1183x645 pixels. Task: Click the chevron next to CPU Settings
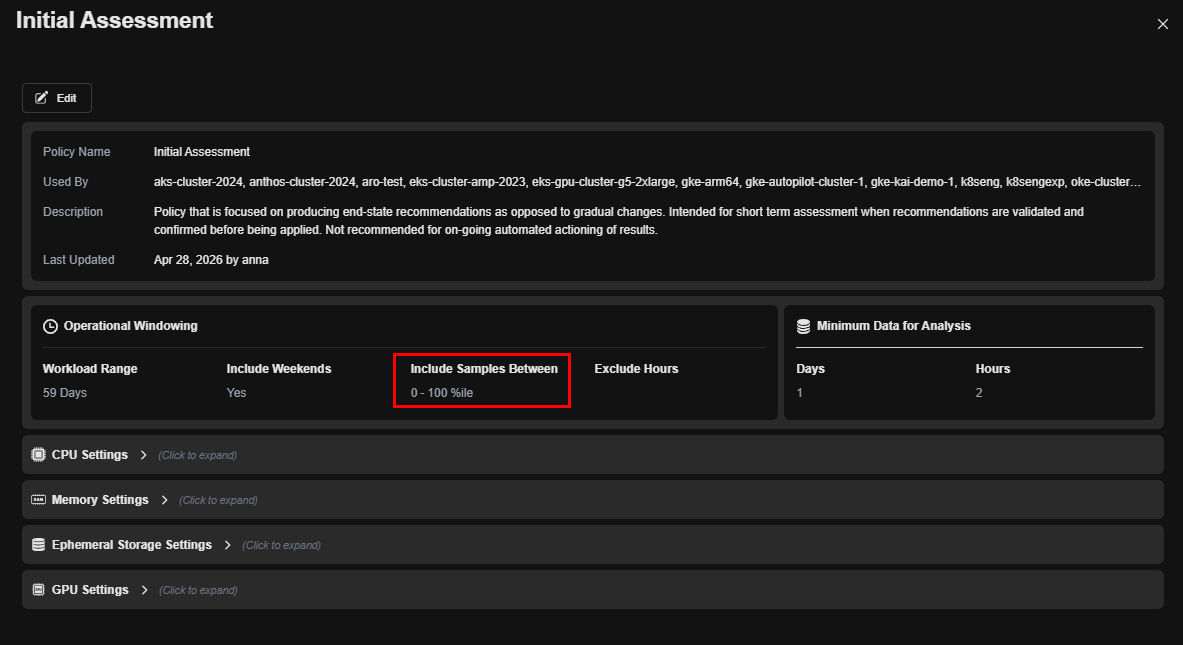pos(143,455)
